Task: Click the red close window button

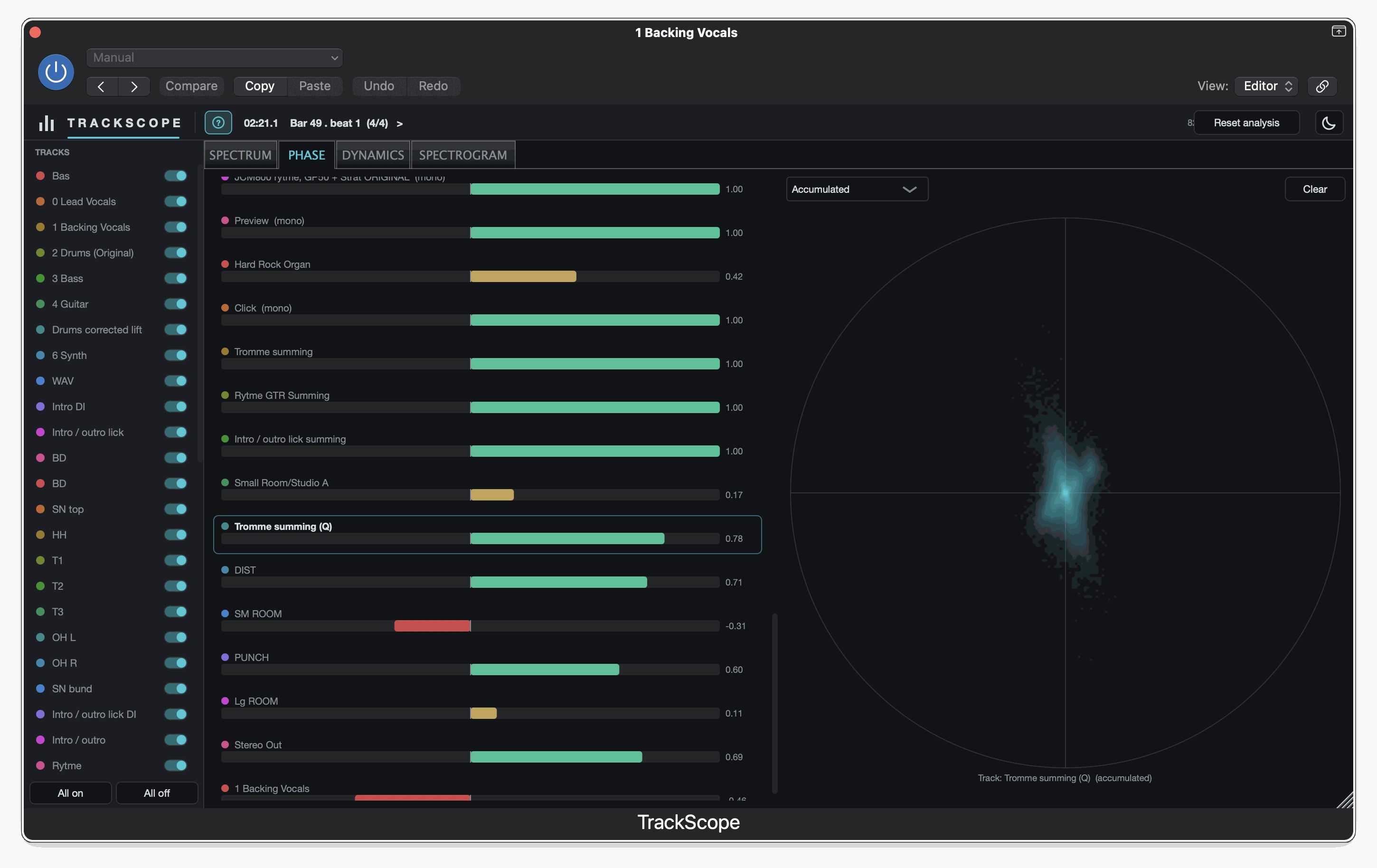Action: [35, 33]
